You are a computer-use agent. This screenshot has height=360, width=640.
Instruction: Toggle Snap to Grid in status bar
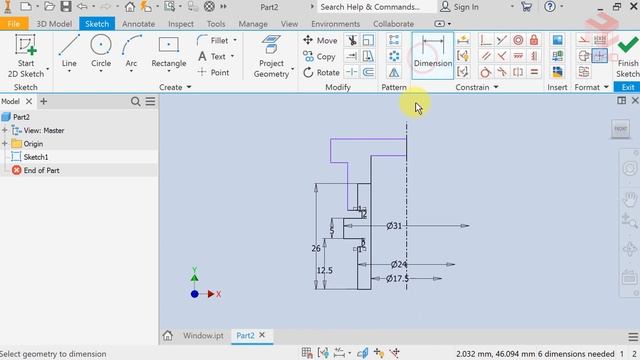click(307, 353)
